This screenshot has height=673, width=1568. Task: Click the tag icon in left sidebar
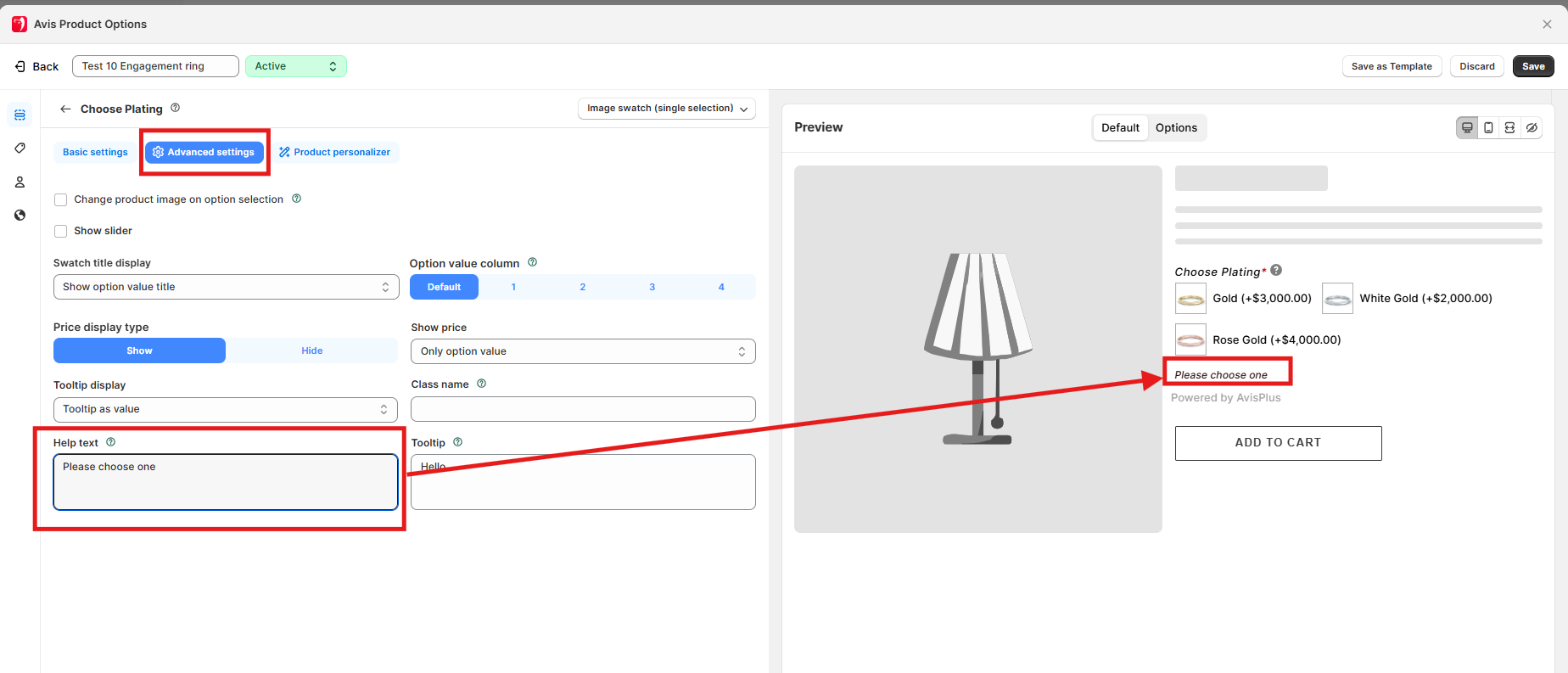[x=20, y=149]
